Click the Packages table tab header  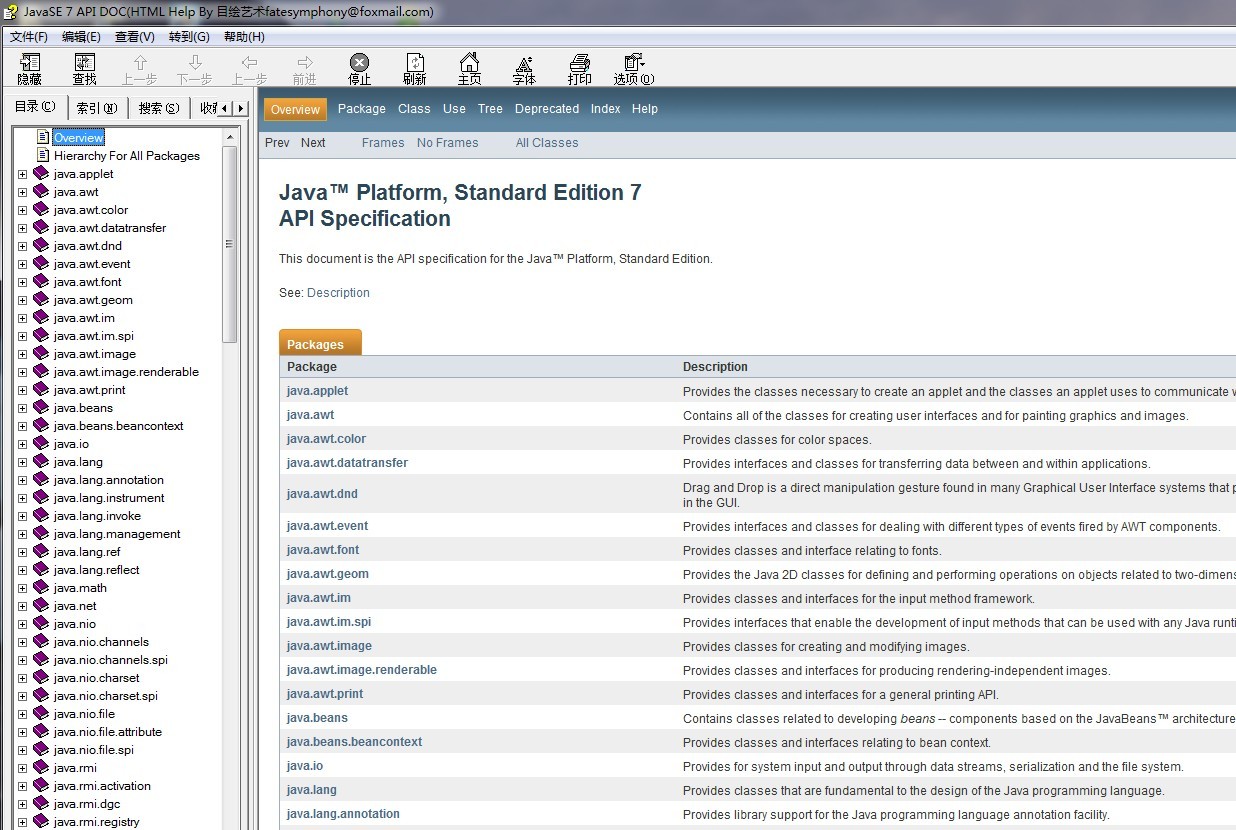(x=320, y=343)
